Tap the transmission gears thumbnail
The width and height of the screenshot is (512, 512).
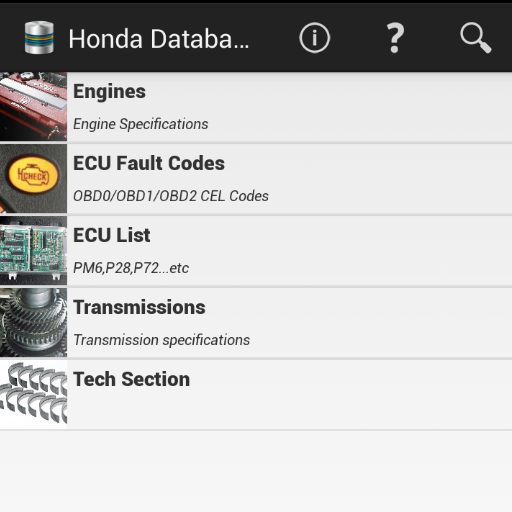tap(33, 323)
